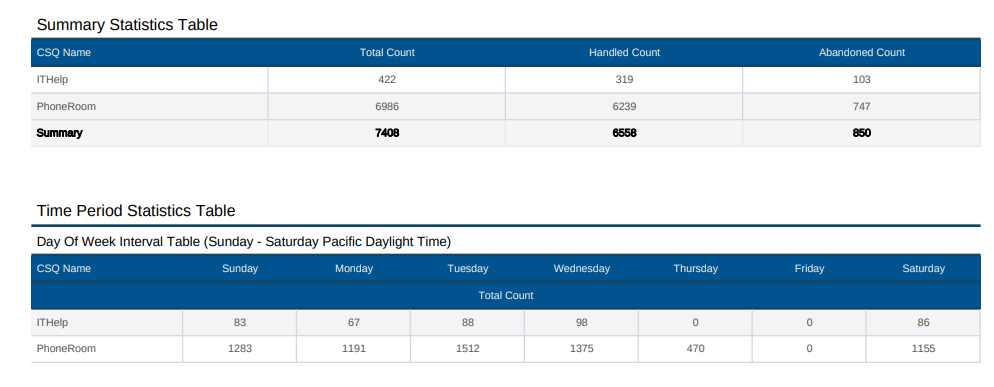Select the CSQ Name header in Day Of Week table
The width and height of the screenshot is (994, 387).
[63, 268]
